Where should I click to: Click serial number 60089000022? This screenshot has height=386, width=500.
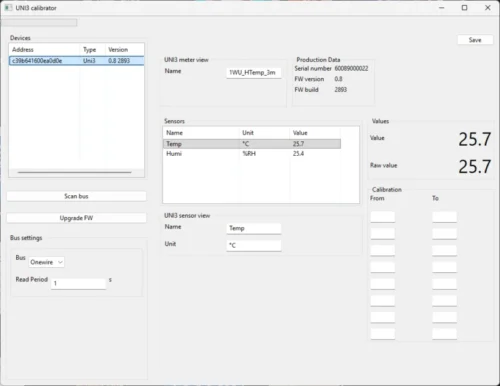(x=351, y=68)
